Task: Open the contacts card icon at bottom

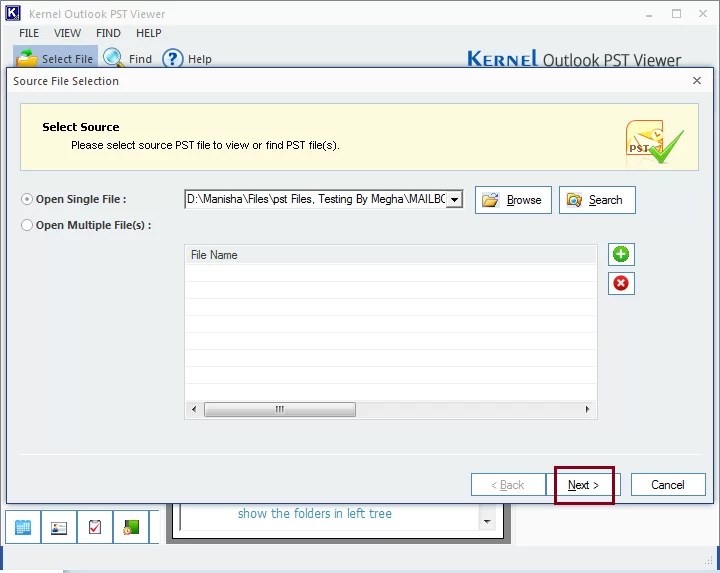Action: coord(59,528)
